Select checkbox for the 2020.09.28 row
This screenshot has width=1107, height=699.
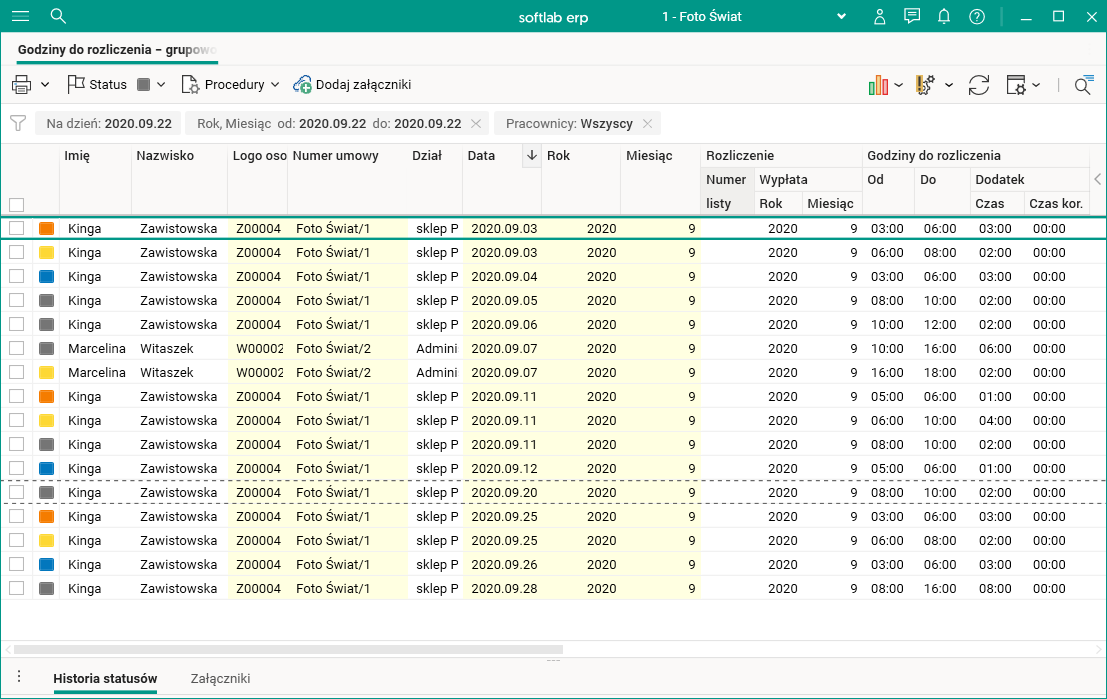coord(16,588)
